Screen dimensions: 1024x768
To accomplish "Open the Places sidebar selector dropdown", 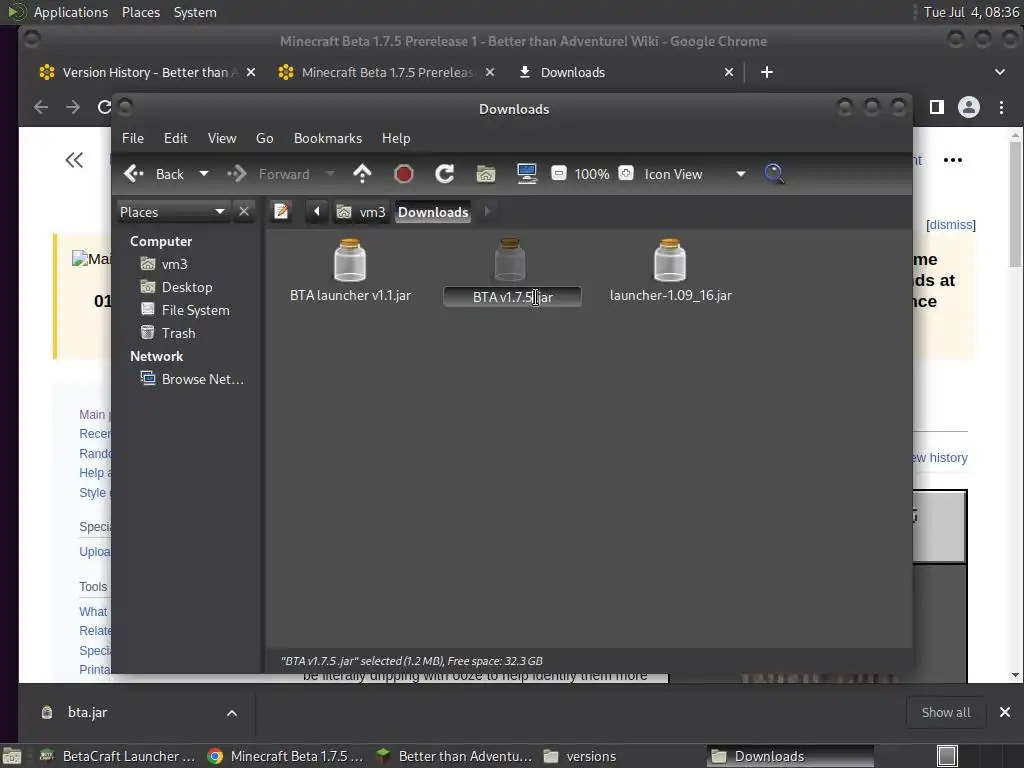I will tap(172, 212).
